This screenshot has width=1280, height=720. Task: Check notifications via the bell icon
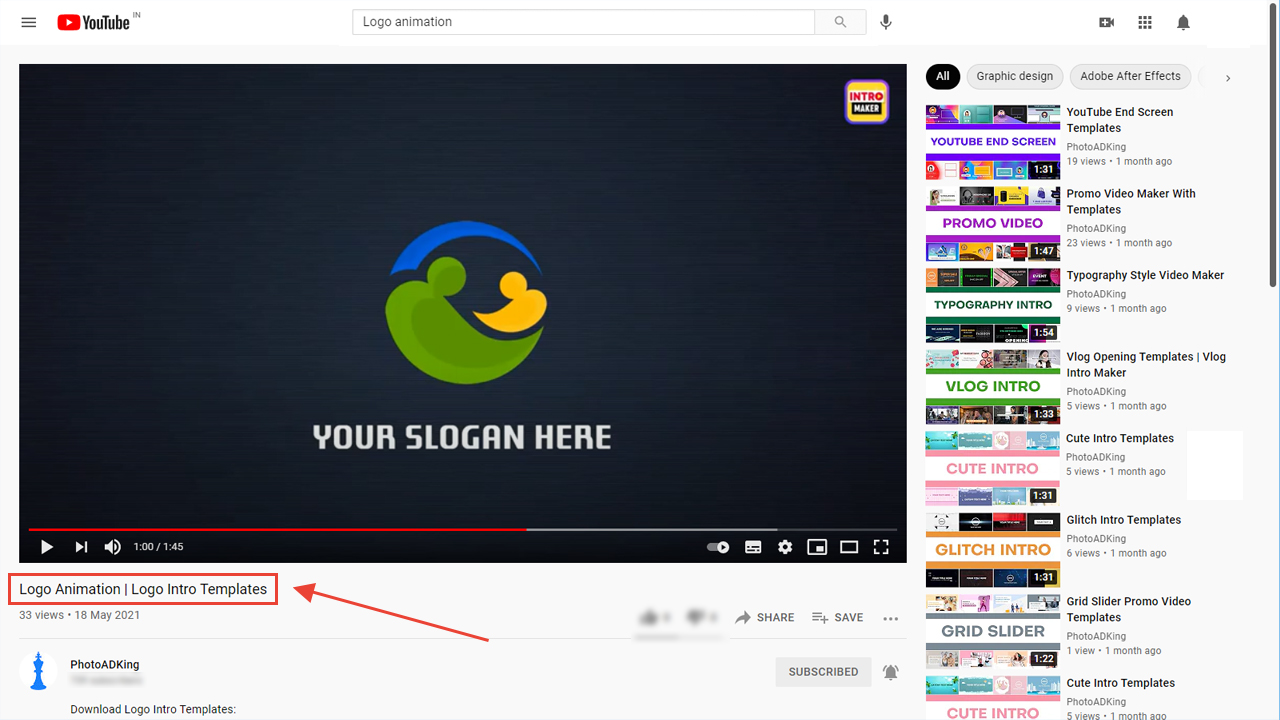pos(1182,21)
